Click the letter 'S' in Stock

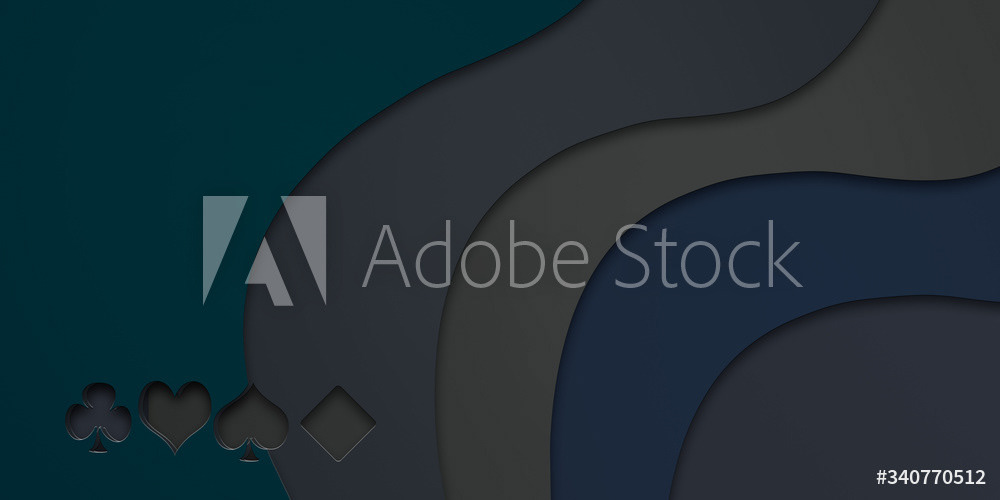pyautogui.click(x=635, y=256)
